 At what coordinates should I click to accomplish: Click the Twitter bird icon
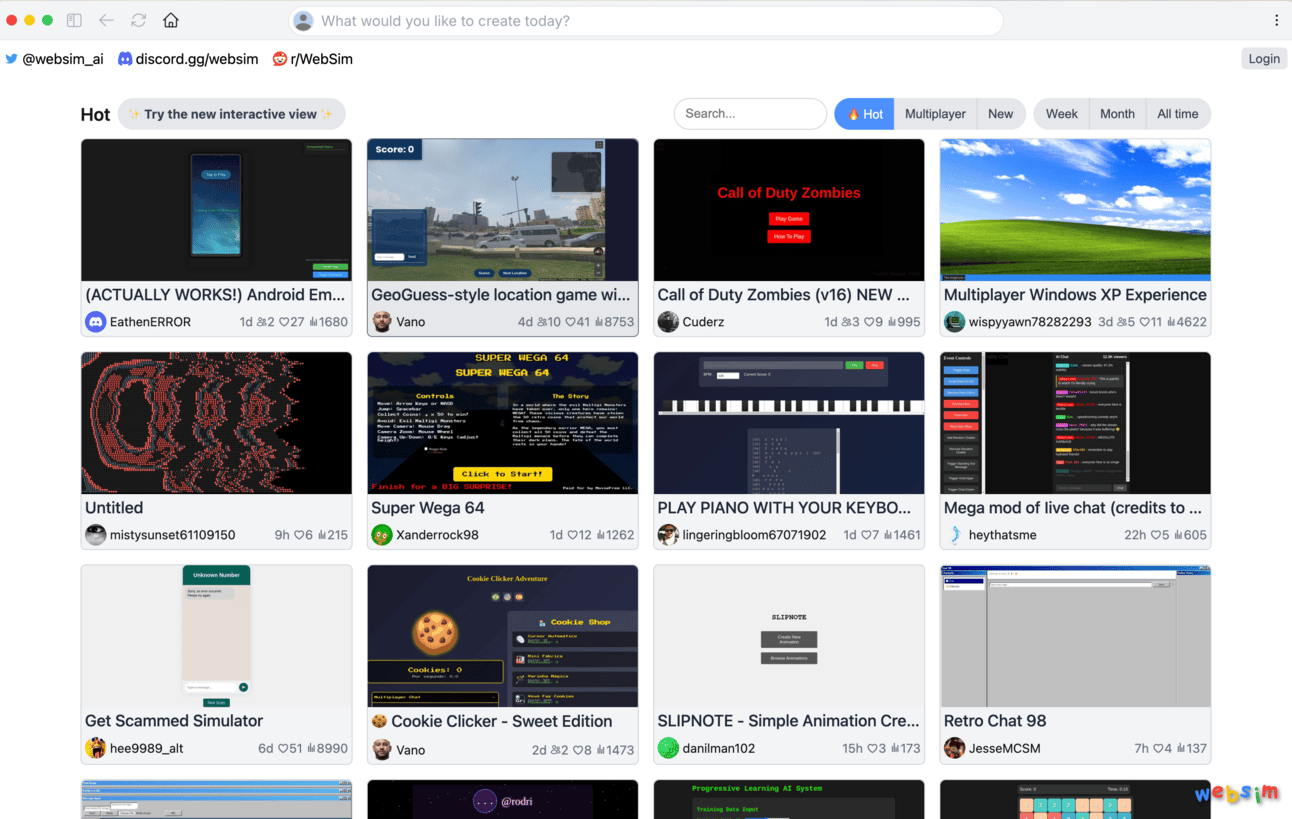[12, 59]
